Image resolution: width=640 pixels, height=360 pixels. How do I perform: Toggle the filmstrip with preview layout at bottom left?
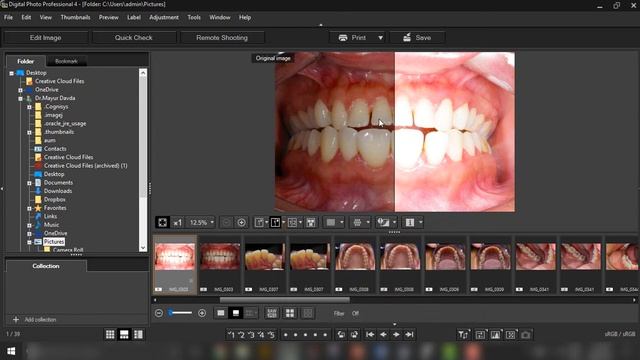coord(124,335)
